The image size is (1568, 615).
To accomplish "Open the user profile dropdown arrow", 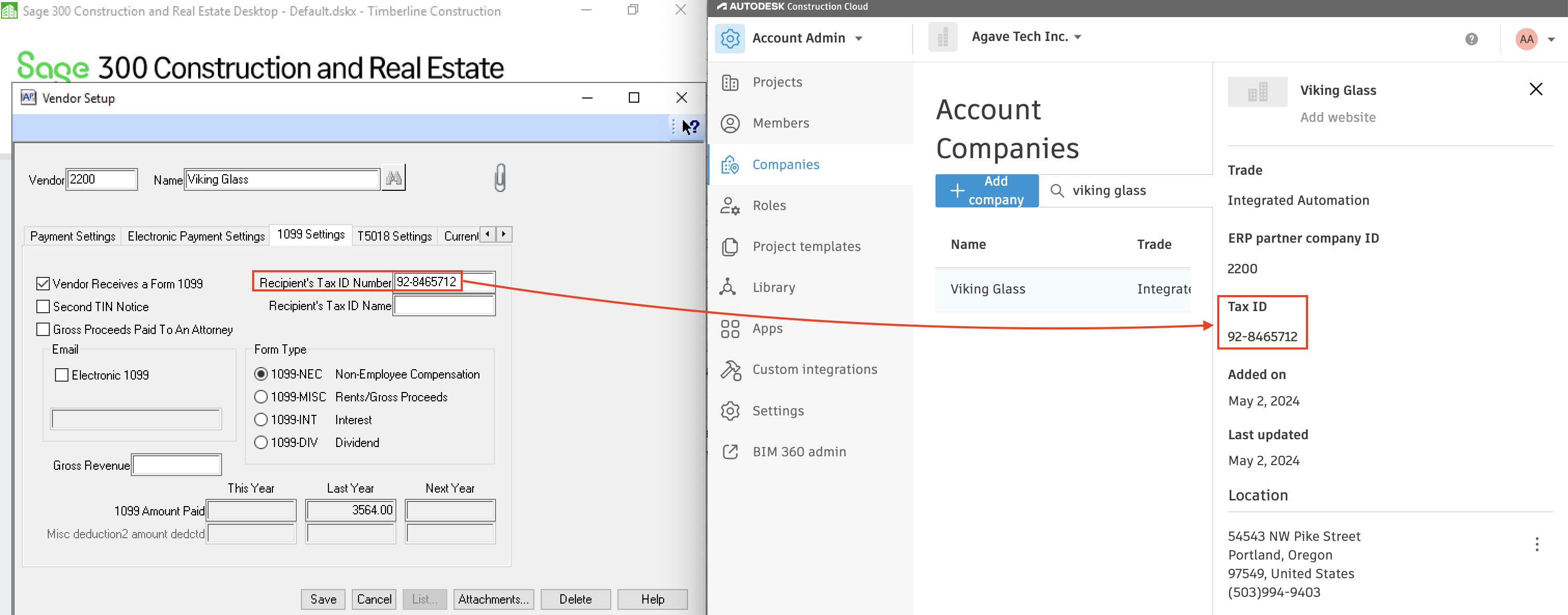I will coord(1551,40).
